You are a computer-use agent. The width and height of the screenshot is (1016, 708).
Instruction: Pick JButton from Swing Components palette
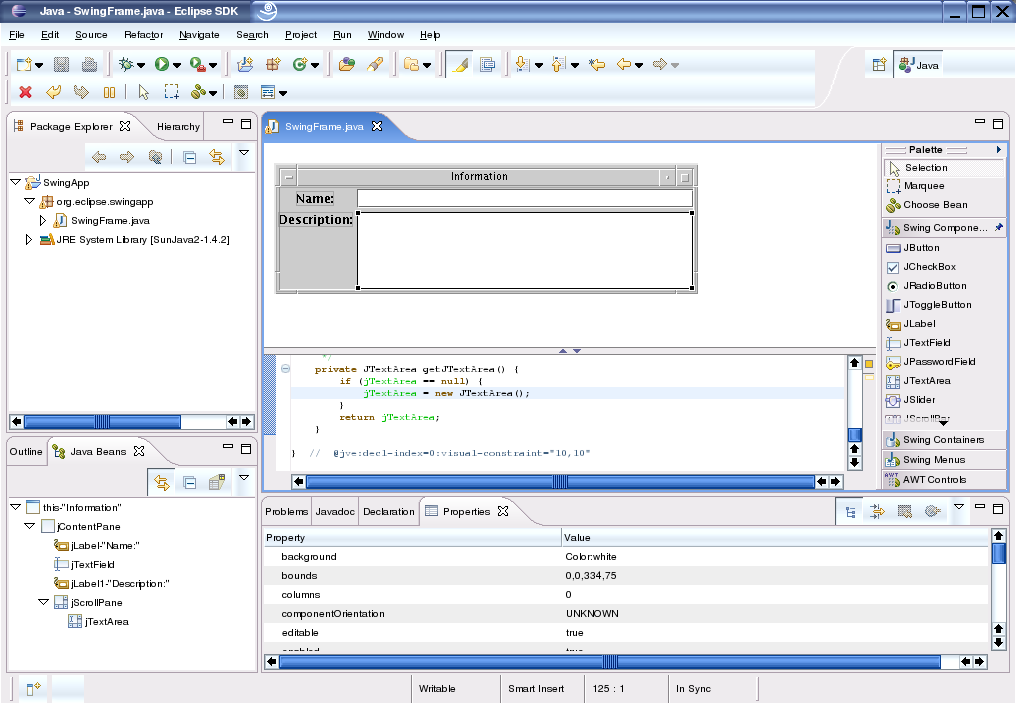point(921,248)
